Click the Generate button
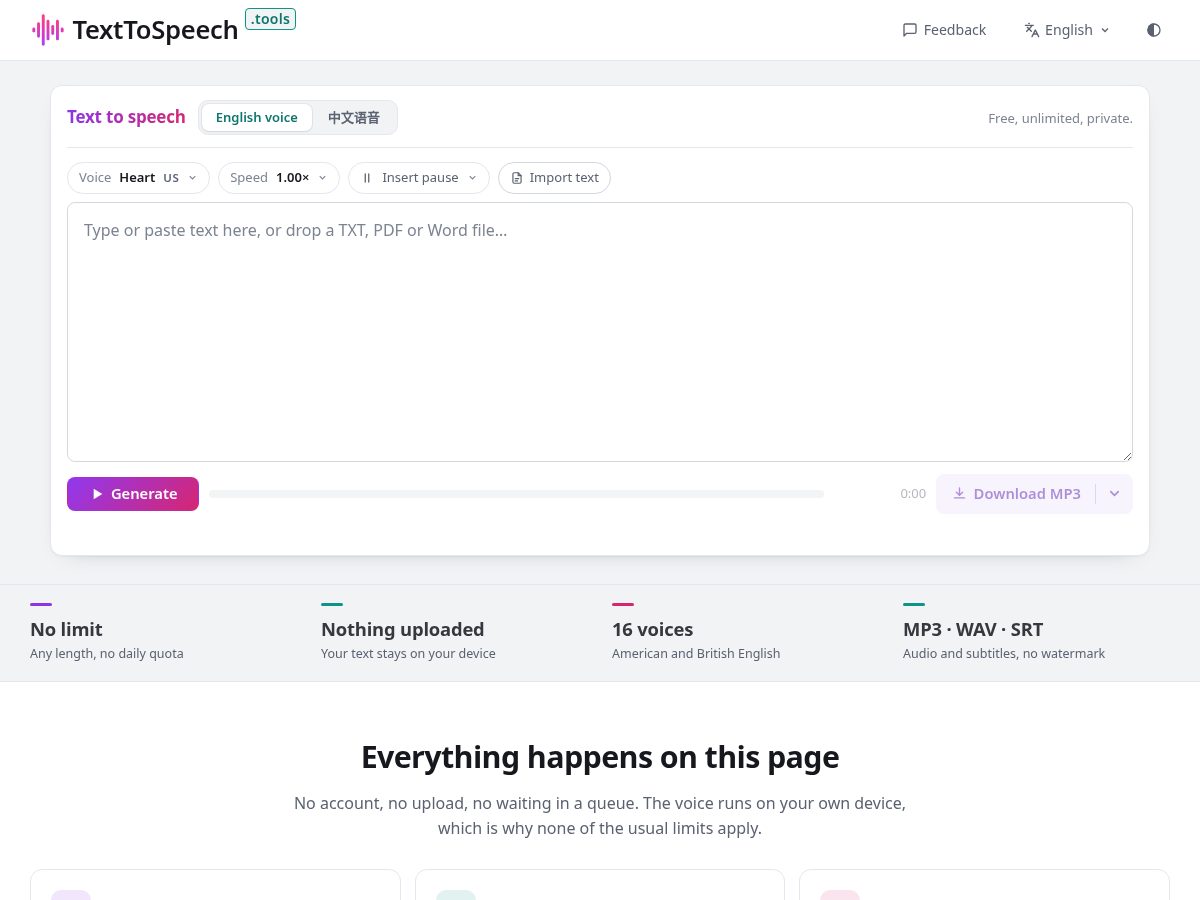This screenshot has width=1200, height=900. (133, 494)
